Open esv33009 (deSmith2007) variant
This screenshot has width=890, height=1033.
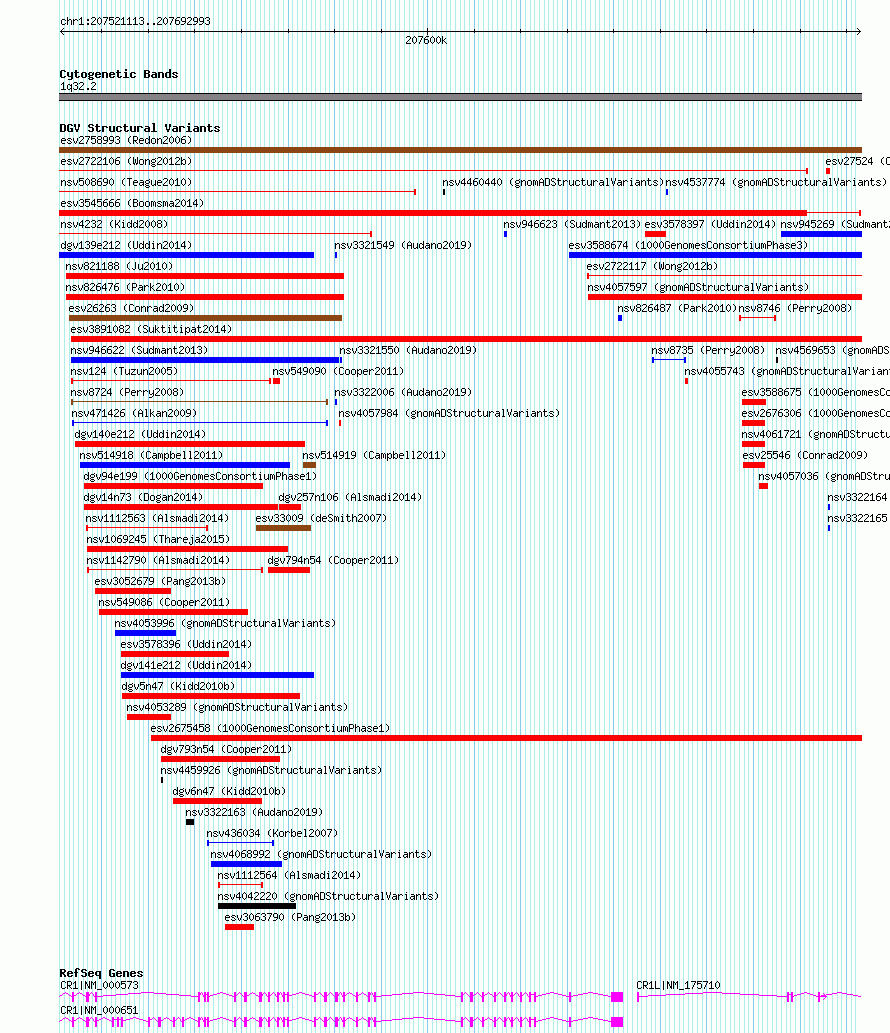point(321,520)
